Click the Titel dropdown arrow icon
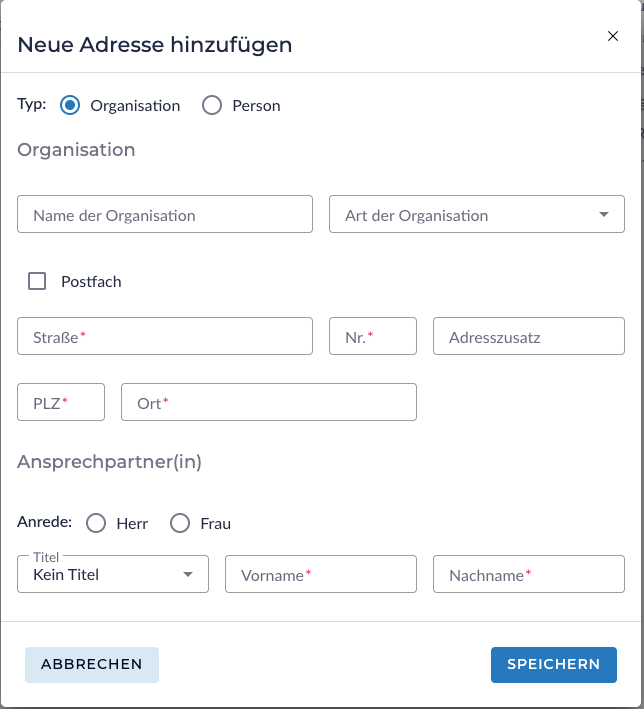Screen dimensions: 644x709 [188, 575]
